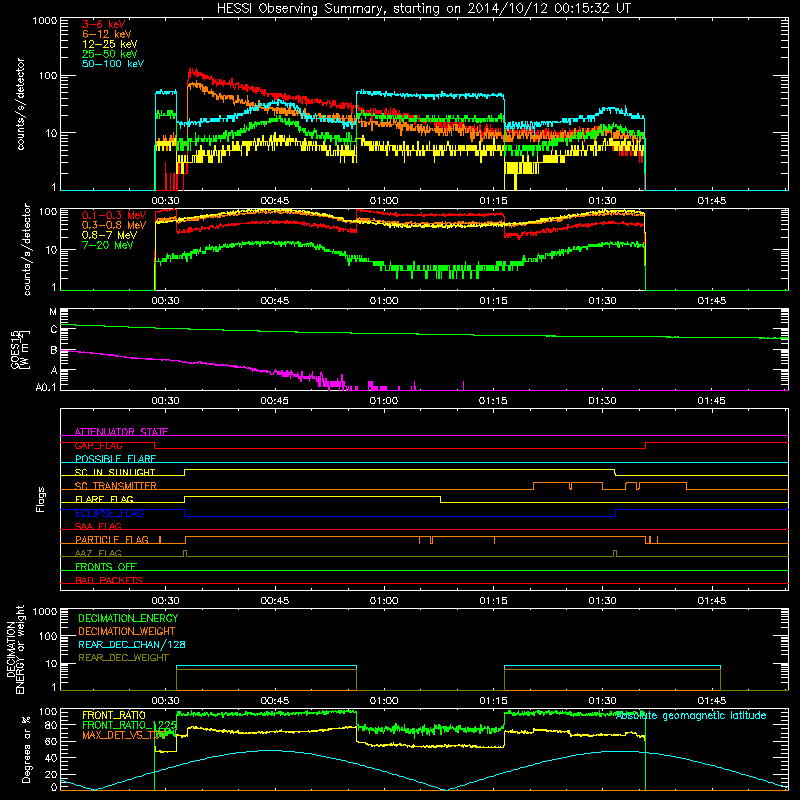Click the REAR_DEC_WEIGHT legend label
Image resolution: width=800 pixels, height=800 pixels.
point(123,658)
